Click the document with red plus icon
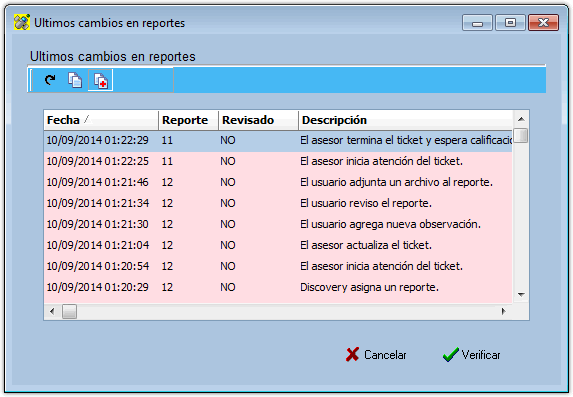This screenshot has width=573, height=397. click(100, 80)
